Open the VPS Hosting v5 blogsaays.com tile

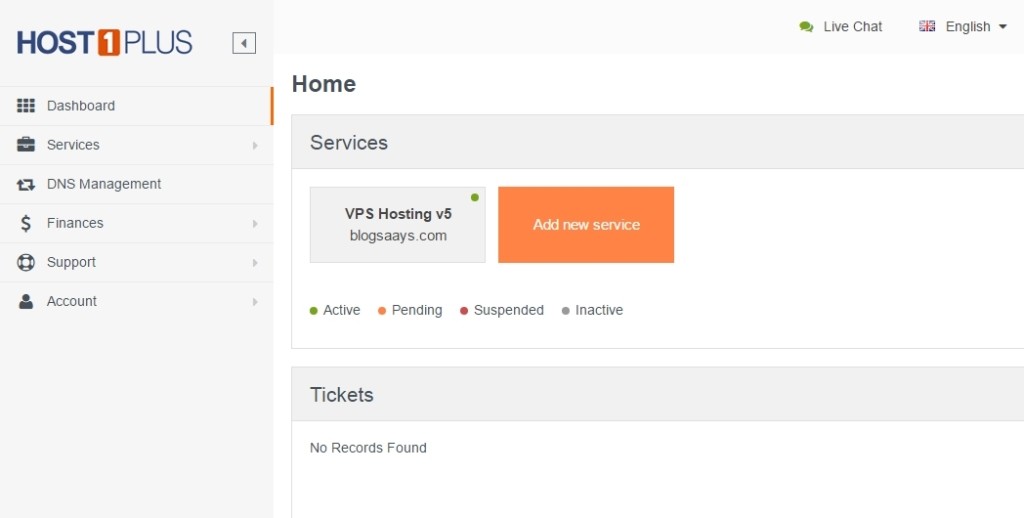tap(398, 225)
